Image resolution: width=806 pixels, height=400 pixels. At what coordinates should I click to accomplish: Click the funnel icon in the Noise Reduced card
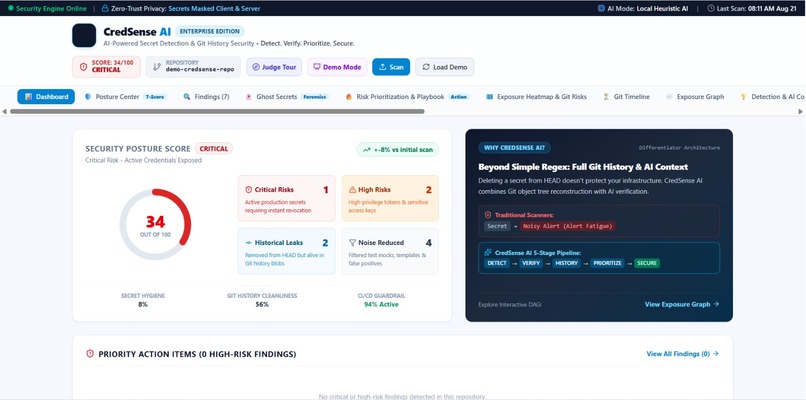(x=353, y=243)
